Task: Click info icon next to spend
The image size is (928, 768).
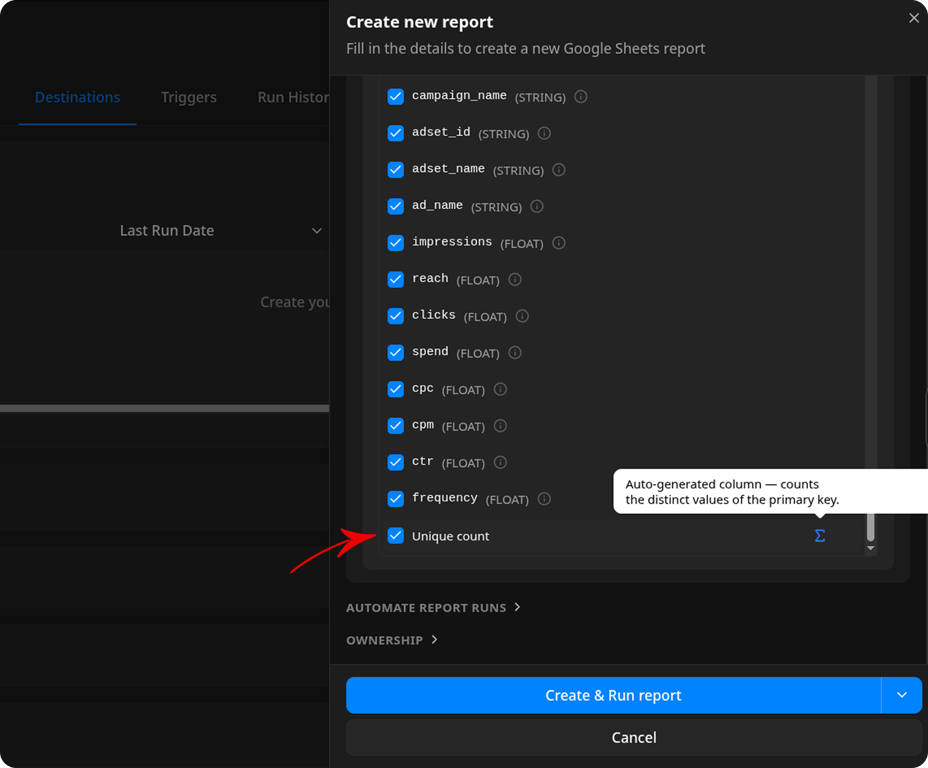Action: coord(515,353)
